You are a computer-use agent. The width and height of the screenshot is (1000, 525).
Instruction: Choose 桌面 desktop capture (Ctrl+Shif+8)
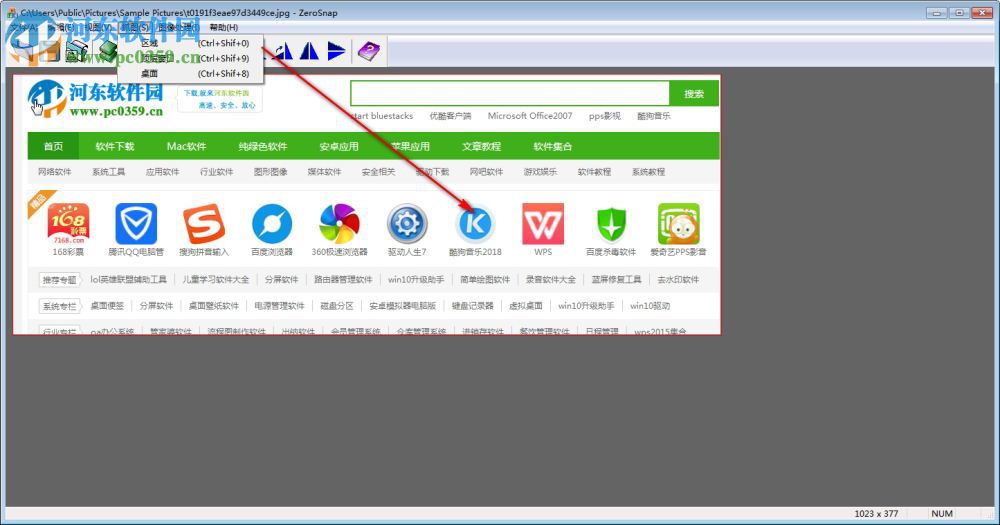coord(191,73)
